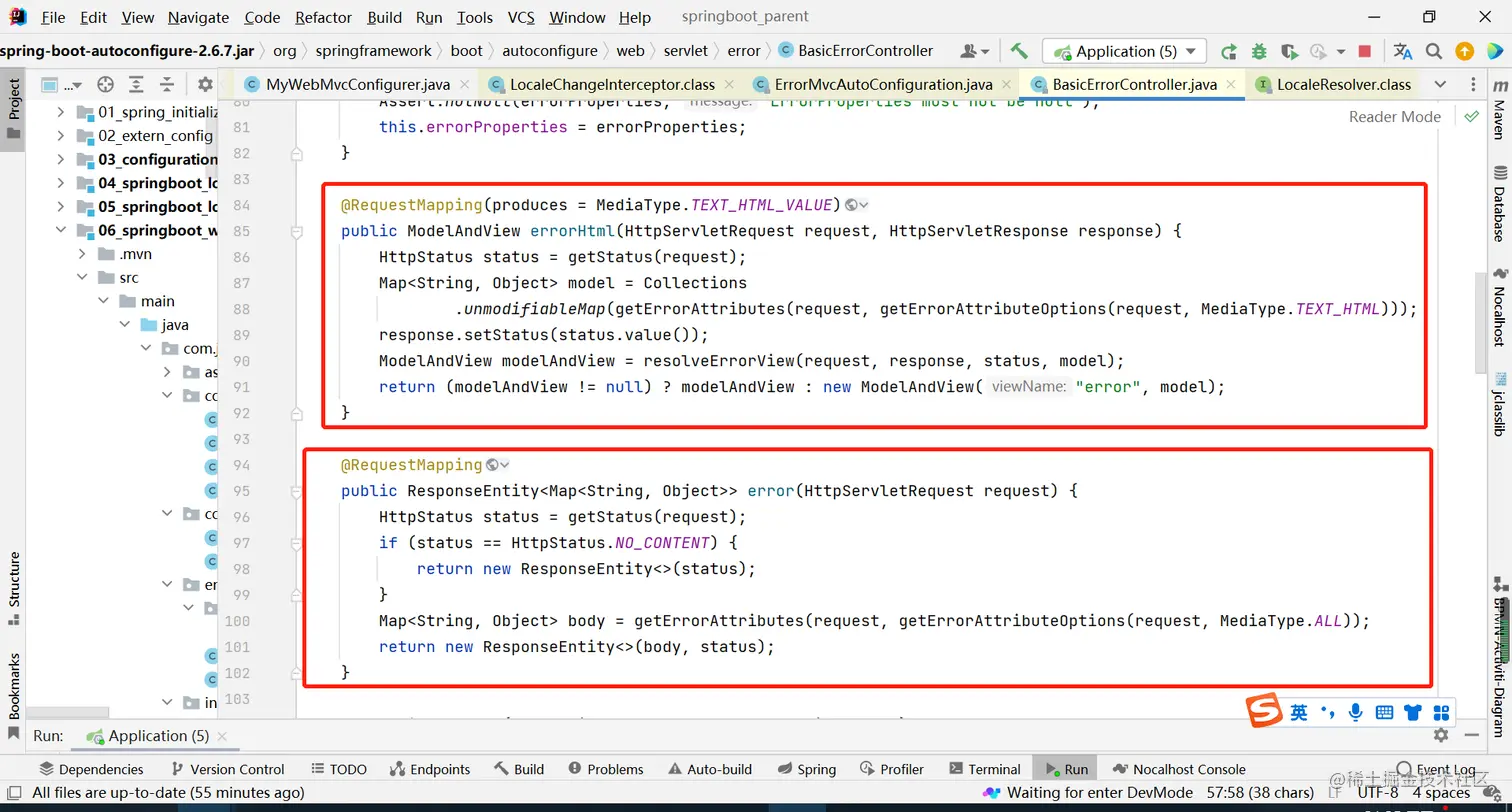Open the Problems tool window
Image resolution: width=1512 pixels, height=812 pixels.
606,769
